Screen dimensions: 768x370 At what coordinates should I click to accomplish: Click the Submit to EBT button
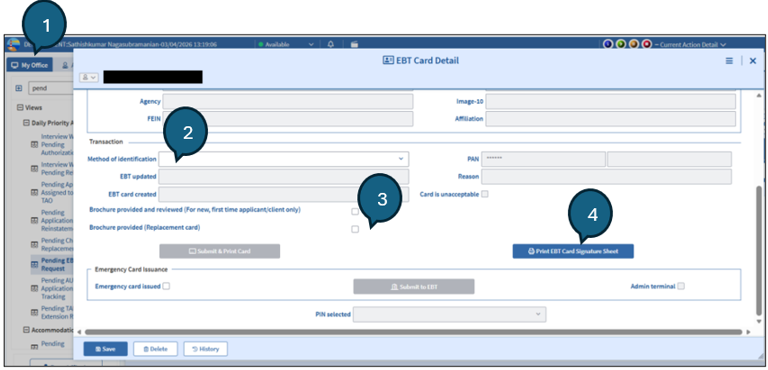coord(414,287)
